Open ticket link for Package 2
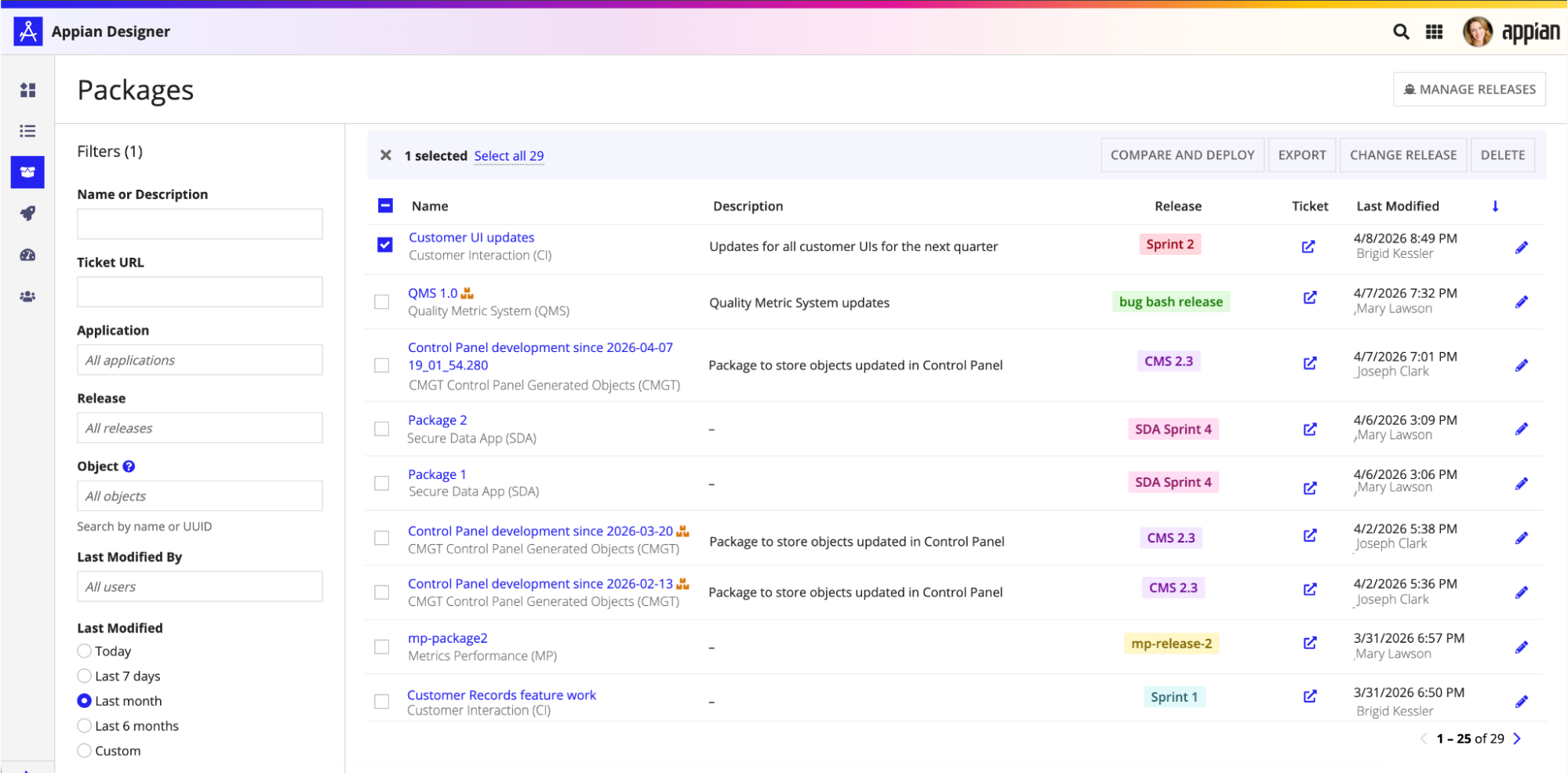The width and height of the screenshot is (1568, 773). [1310, 430]
